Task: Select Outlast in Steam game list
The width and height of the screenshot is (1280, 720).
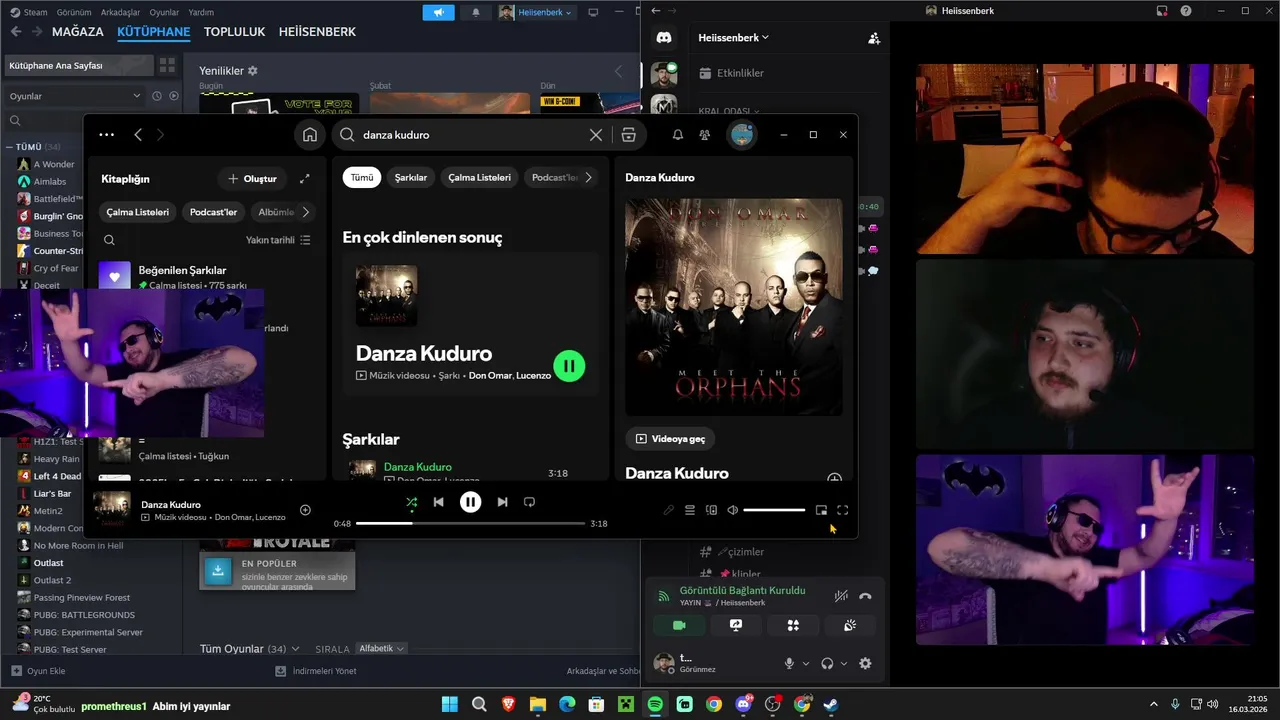Action: tap(48, 563)
